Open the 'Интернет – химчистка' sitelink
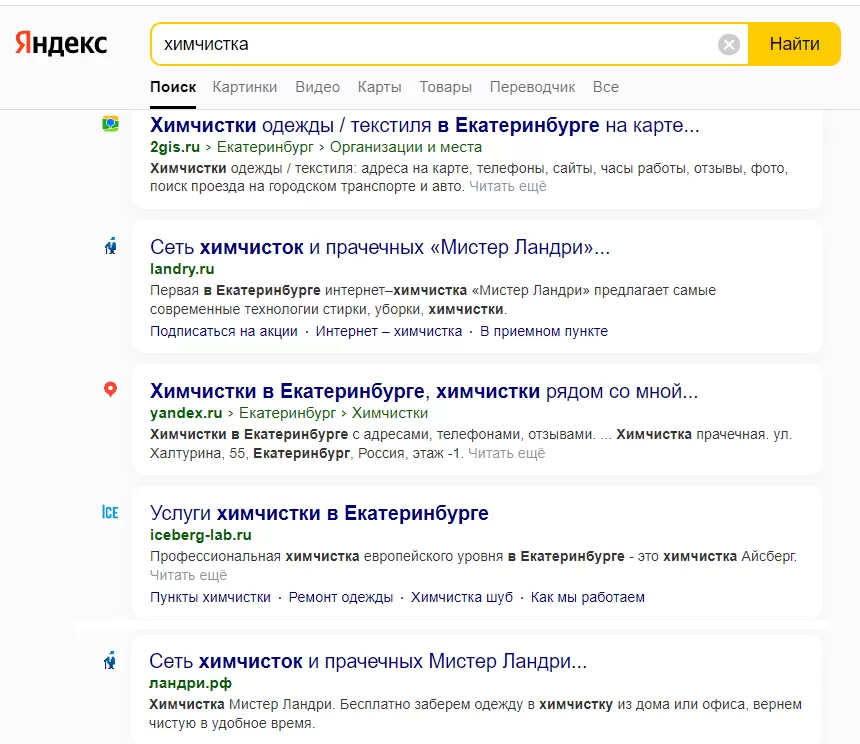 389,331
